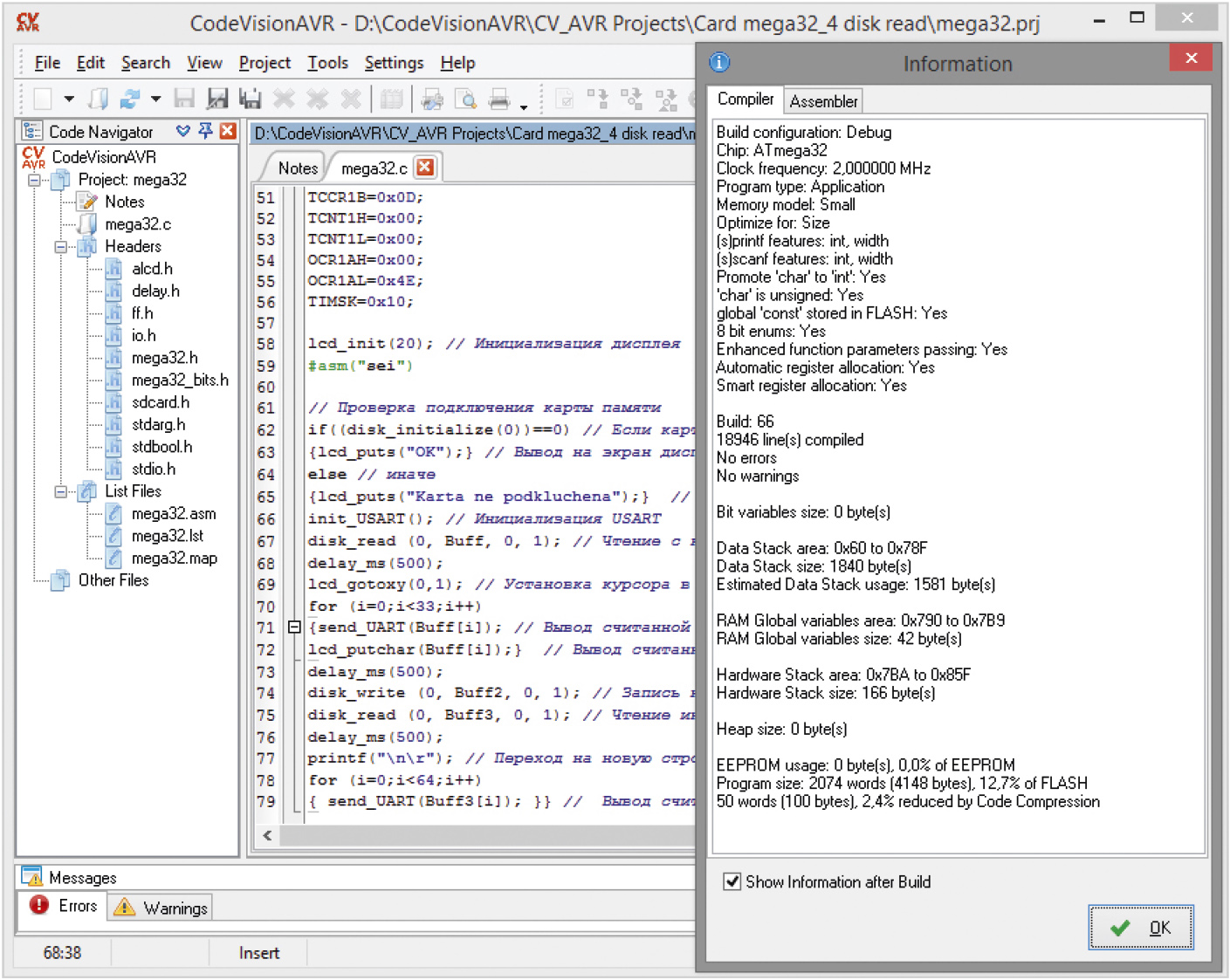The width and height of the screenshot is (1230, 980).
Task: Click the Save As toolbar icon
Action: tap(217, 99)
